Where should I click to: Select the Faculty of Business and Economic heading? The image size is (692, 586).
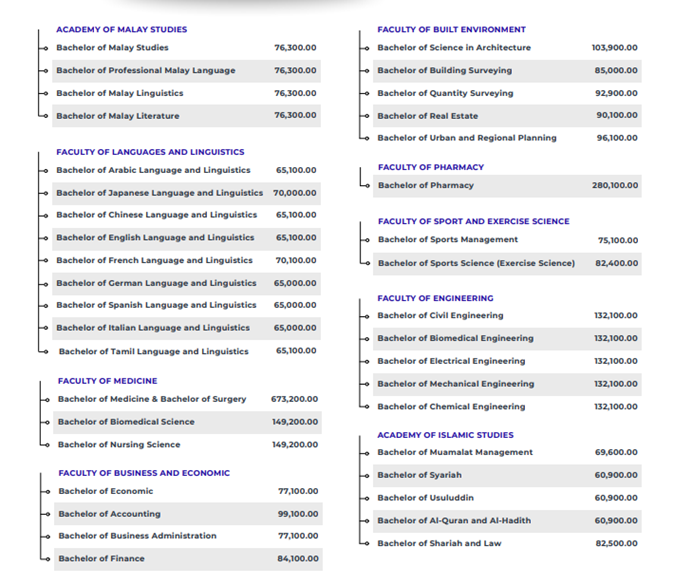click(x=144, y=473)
